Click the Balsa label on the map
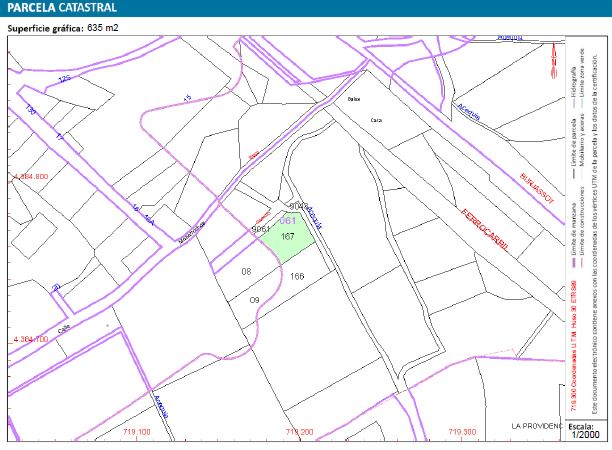 (x=353, y=101)
